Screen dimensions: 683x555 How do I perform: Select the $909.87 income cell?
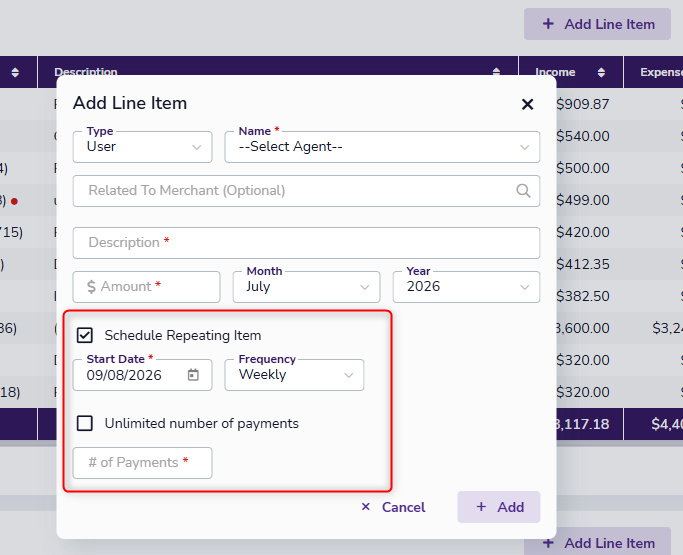(x=582, y=104)
